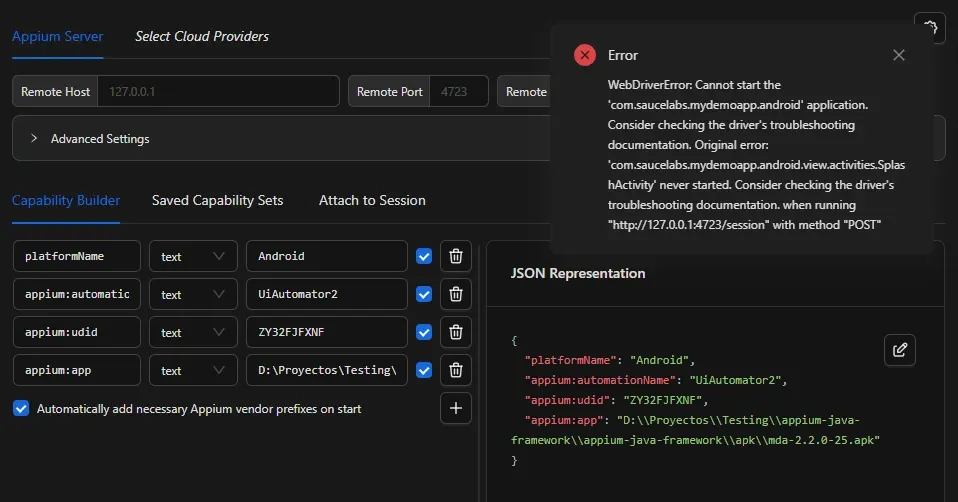The height and width of the screenshot is (502, 958).
Task: Click the partially hidden Remote path label
Action: click(524, 91)
